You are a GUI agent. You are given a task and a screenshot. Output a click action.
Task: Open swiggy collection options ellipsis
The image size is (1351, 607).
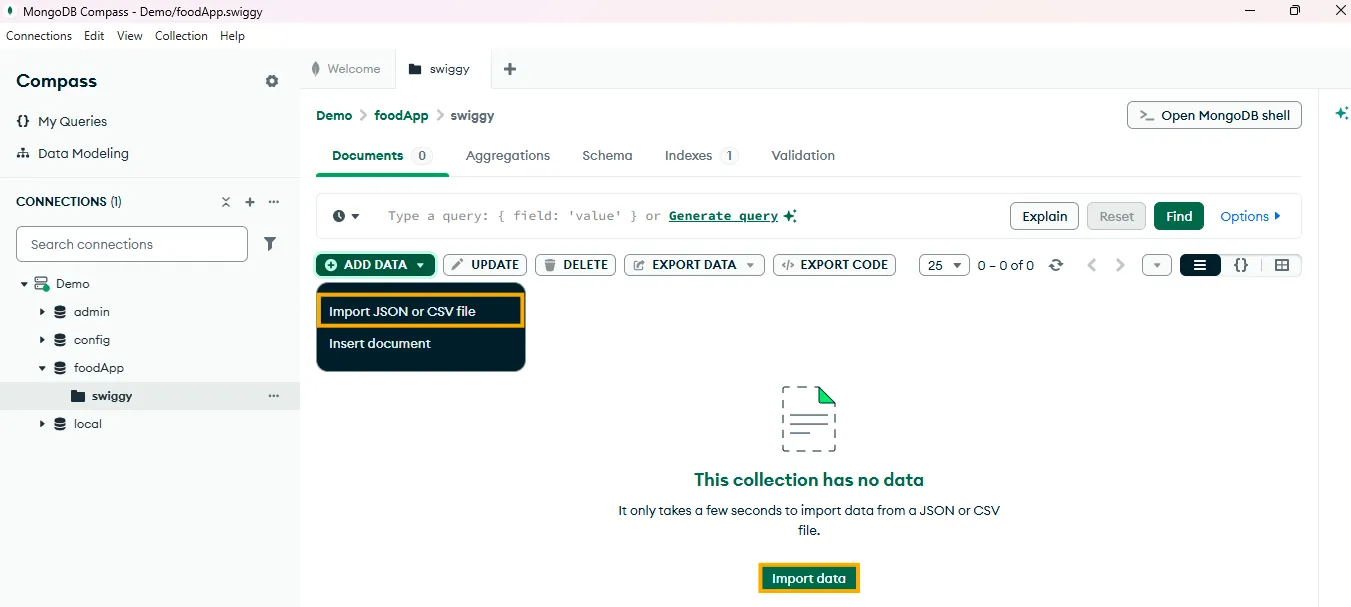pyautogui.click(x=274, y=396)
